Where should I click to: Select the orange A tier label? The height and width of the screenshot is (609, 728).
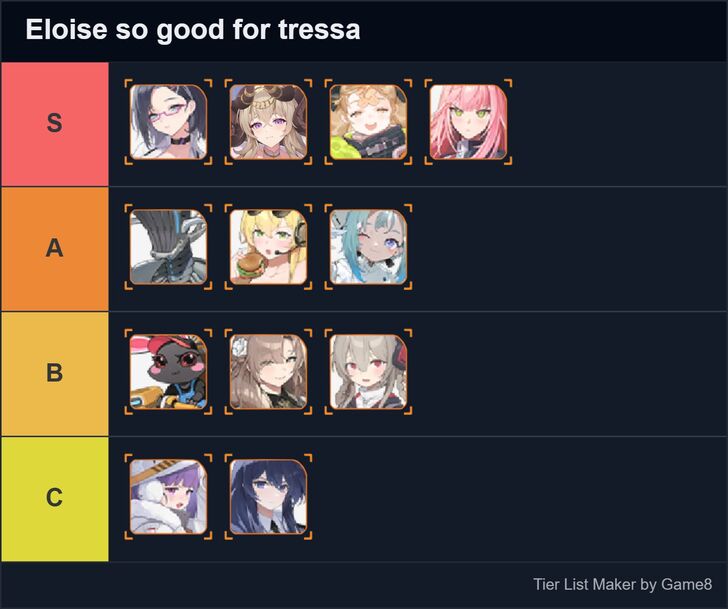(55, 248)
